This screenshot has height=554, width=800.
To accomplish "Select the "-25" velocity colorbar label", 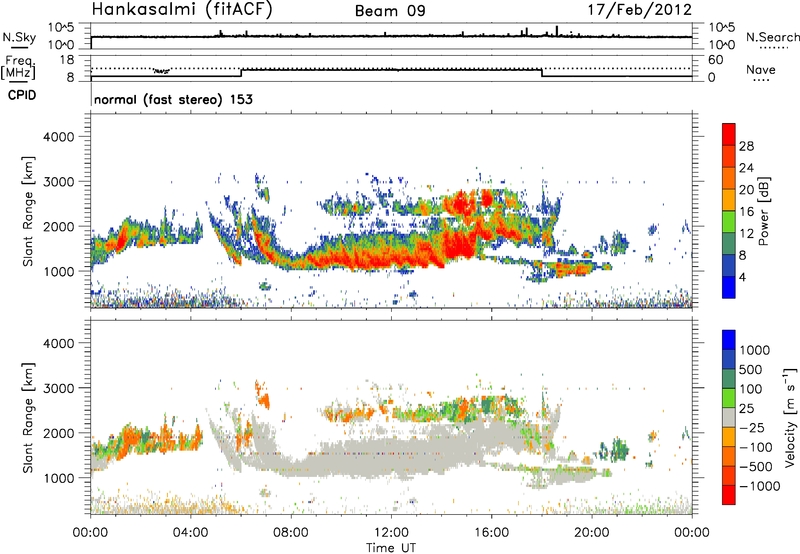I will 751,427.
